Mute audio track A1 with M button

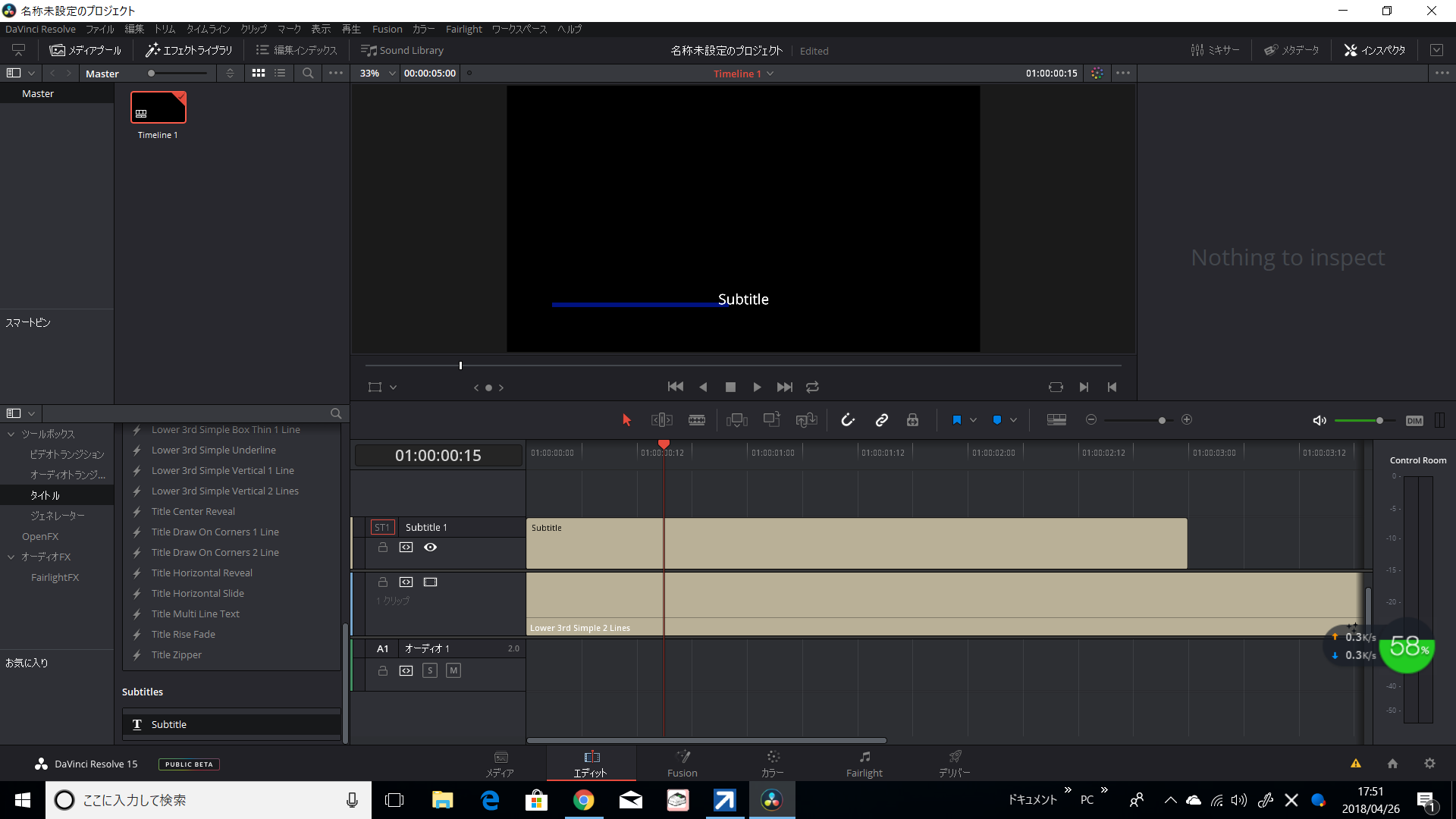[453, 670]
